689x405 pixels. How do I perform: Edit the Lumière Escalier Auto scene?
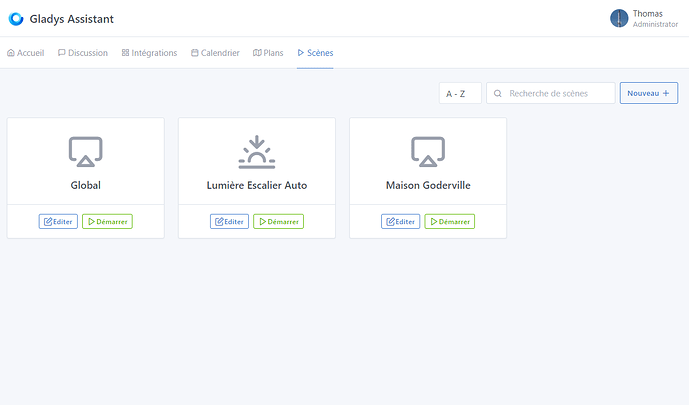click(229, 221)
